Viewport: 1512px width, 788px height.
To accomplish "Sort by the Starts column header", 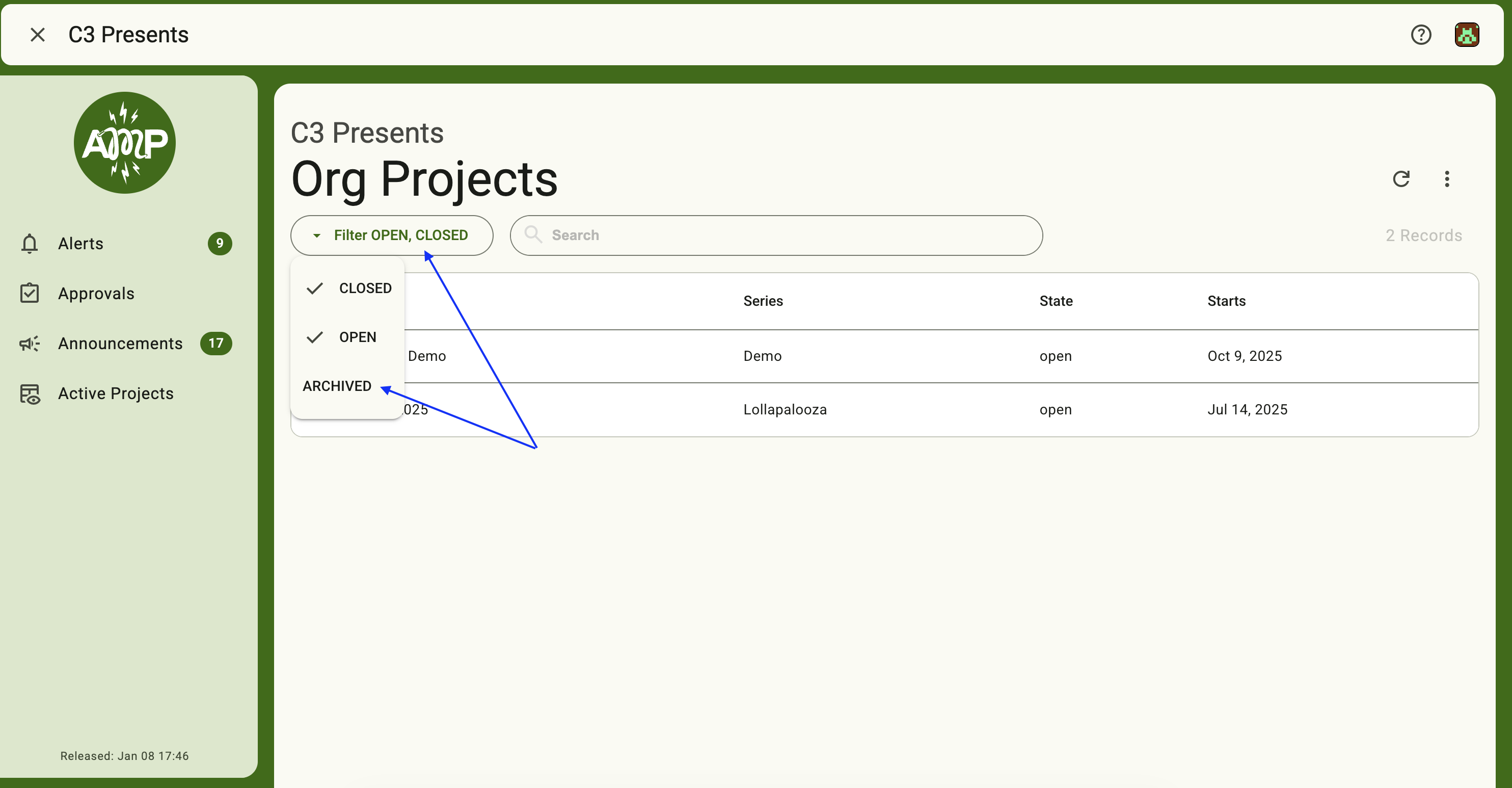I will pos(1226,301).
